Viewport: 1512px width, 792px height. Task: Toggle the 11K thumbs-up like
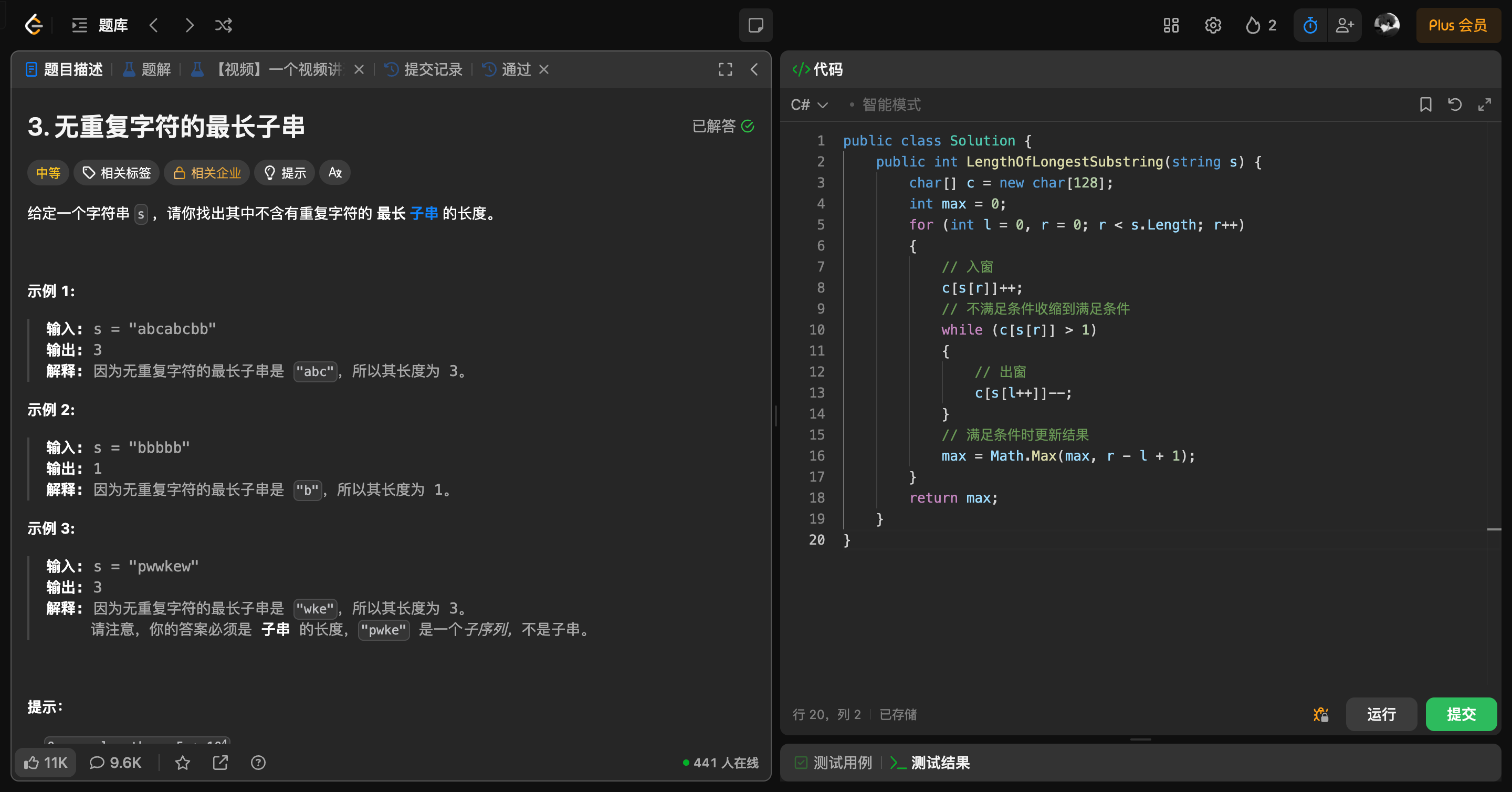click(x=46, y=763)
